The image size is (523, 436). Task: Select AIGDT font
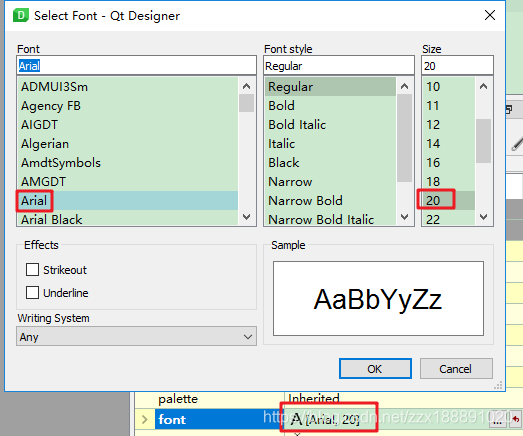tap(128, 125)
